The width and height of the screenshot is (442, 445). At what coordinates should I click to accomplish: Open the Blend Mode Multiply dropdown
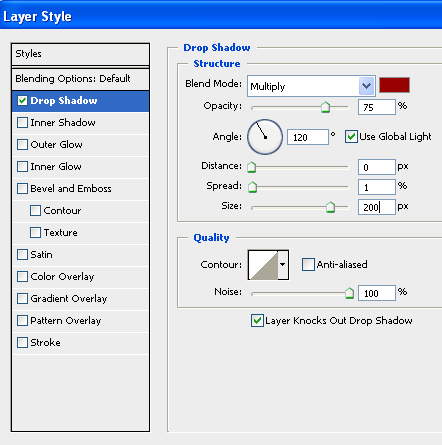point(311,86)
